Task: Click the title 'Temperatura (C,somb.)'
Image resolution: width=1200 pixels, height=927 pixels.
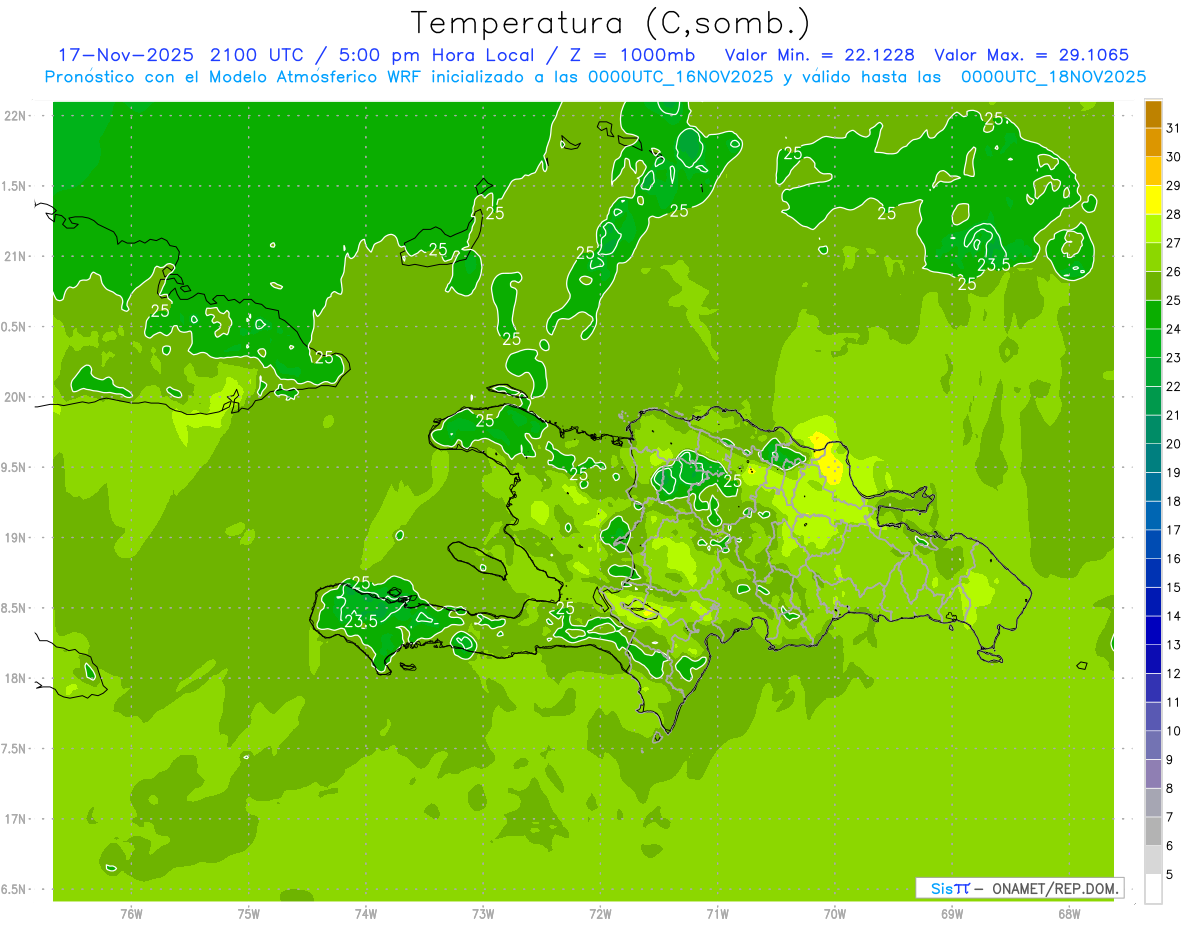Action: pos(611,24)
